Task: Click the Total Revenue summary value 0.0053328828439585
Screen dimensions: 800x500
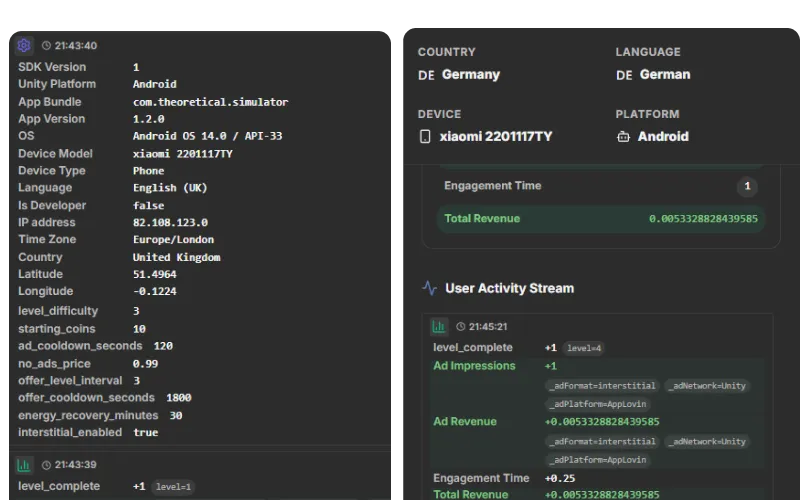Action: (x=703, y=219)
